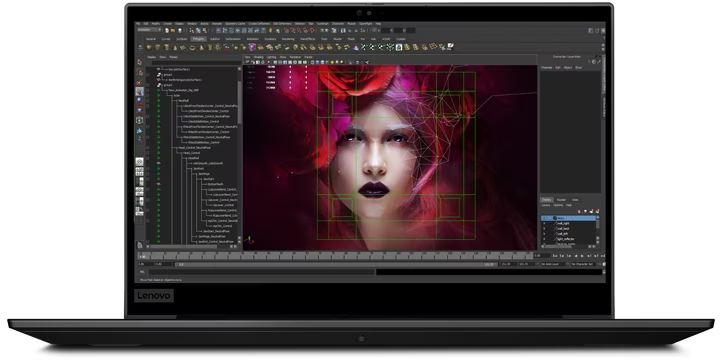Click the polygon sphere shelf icon

tap(149, 47)
